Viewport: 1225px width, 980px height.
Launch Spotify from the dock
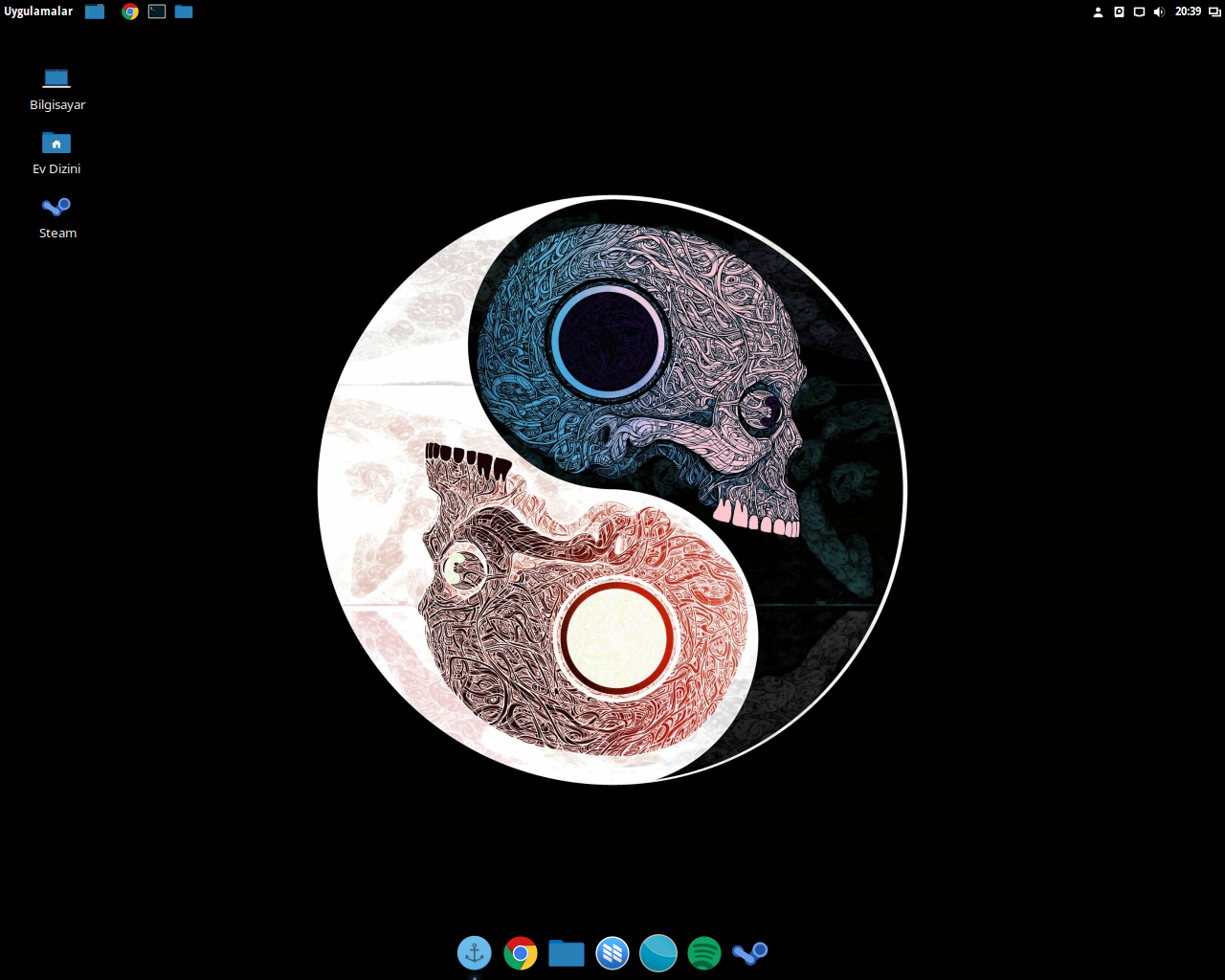click(704, 953)
